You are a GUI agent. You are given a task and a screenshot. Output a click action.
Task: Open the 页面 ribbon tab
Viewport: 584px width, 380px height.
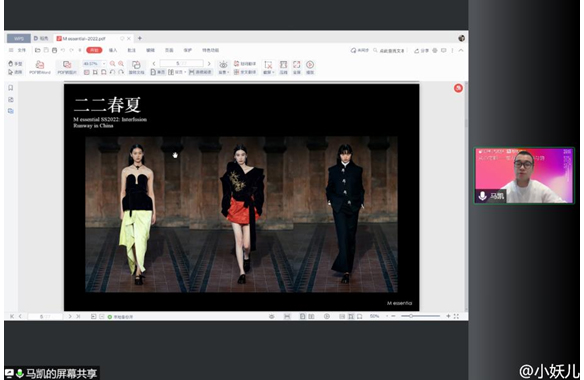(169, 50)
